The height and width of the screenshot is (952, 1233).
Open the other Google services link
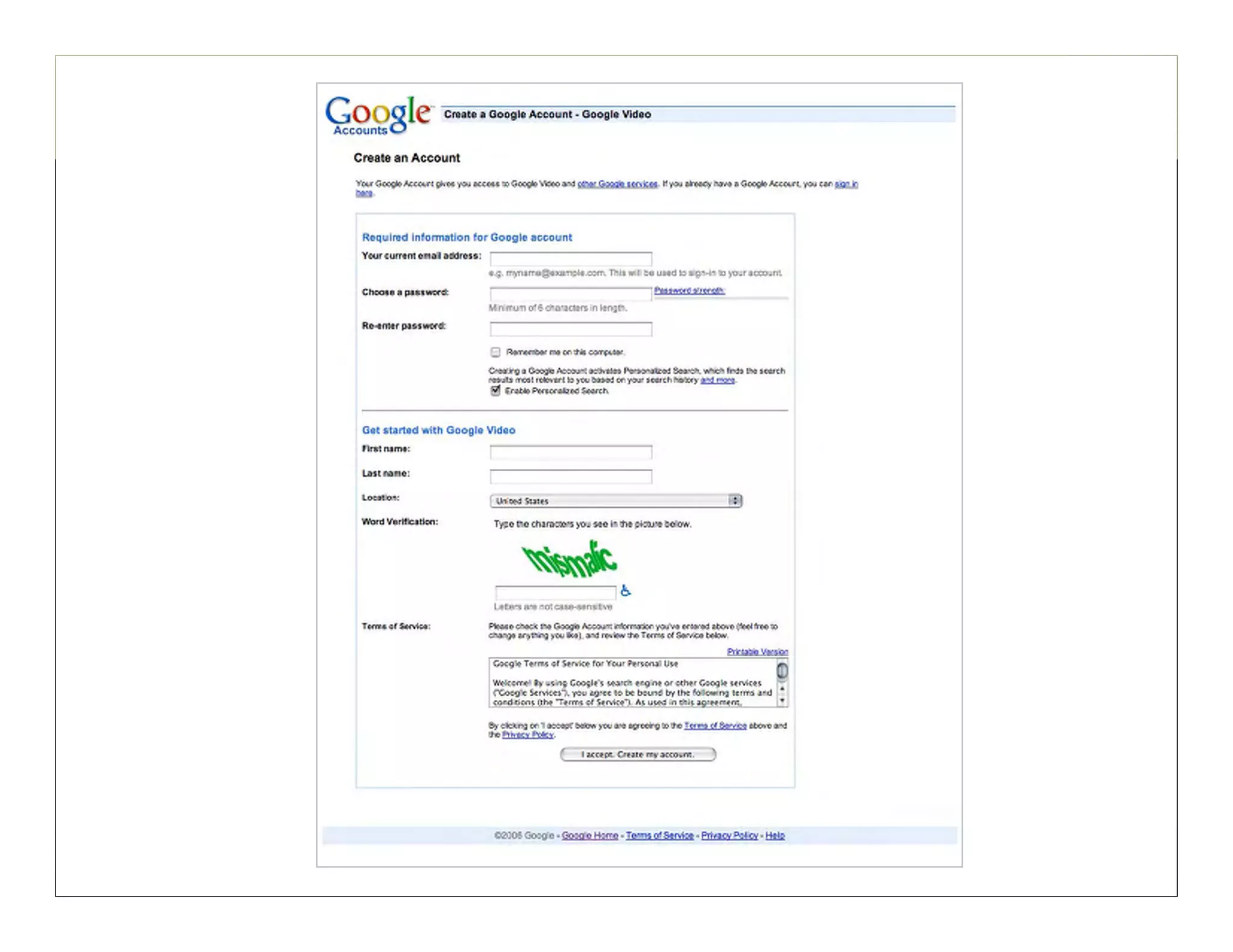617,184
